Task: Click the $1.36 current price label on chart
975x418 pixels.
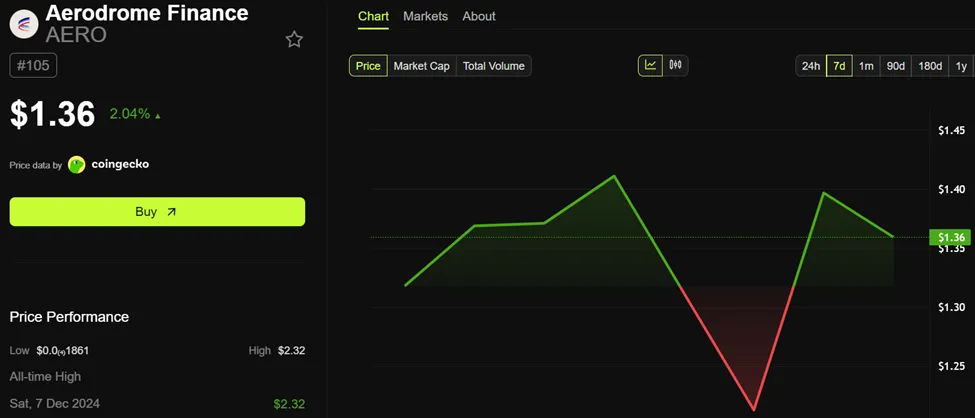Action: coord(948,237)
